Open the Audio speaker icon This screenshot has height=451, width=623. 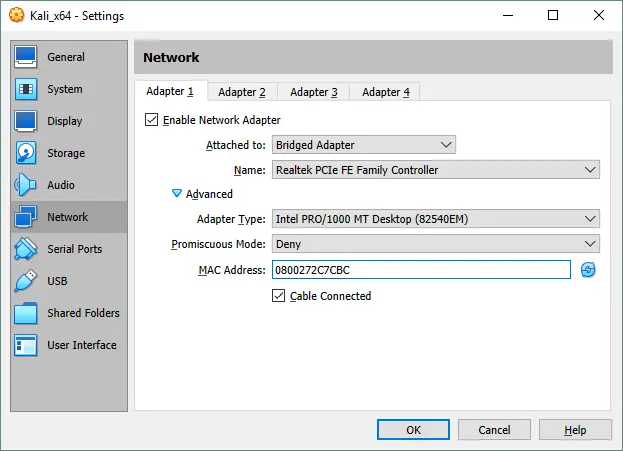pyautogui.click(x=25, y=185)
